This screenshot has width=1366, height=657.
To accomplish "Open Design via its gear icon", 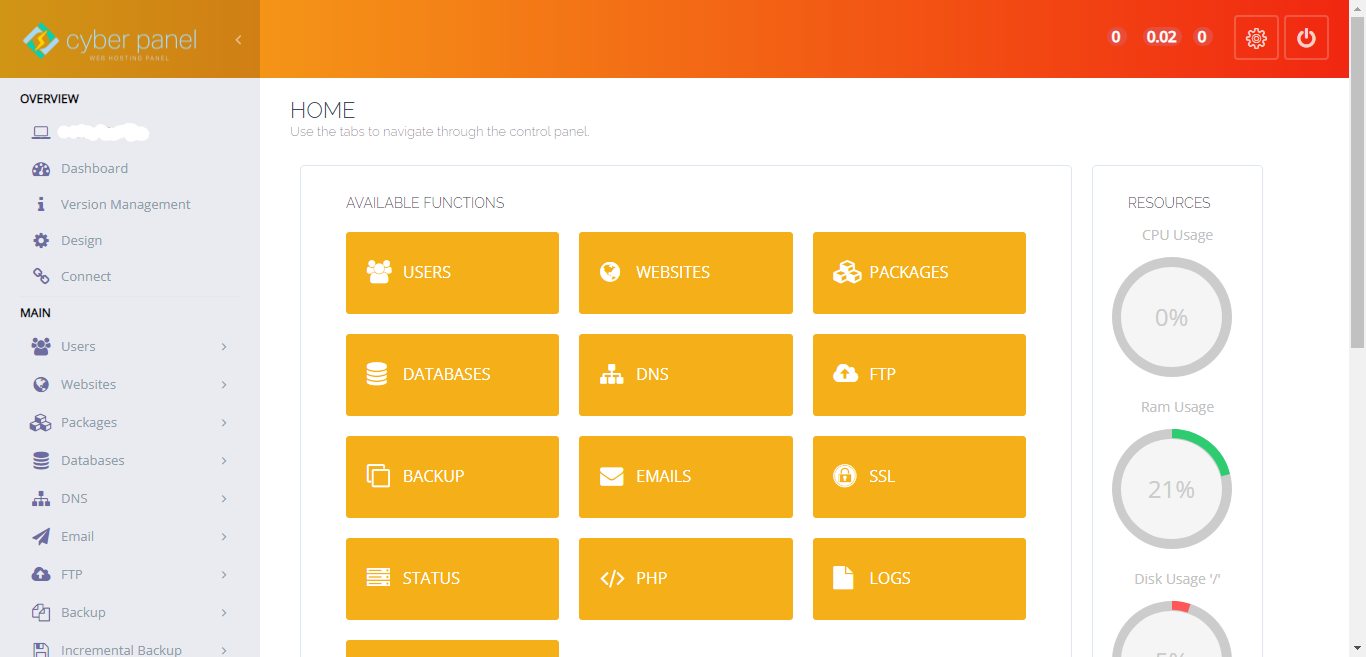I will point(41,240).
